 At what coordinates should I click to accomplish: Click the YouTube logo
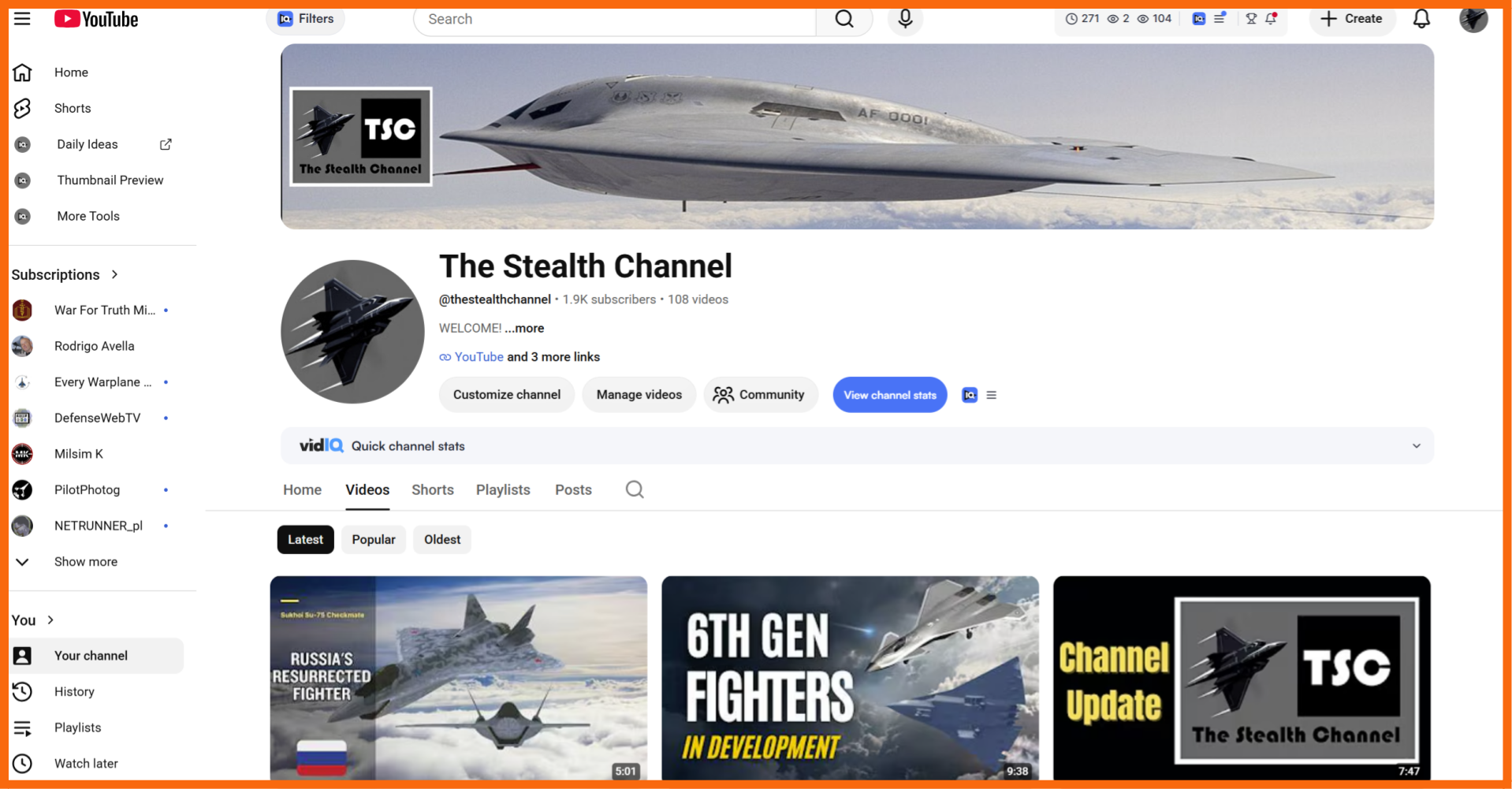96,19
